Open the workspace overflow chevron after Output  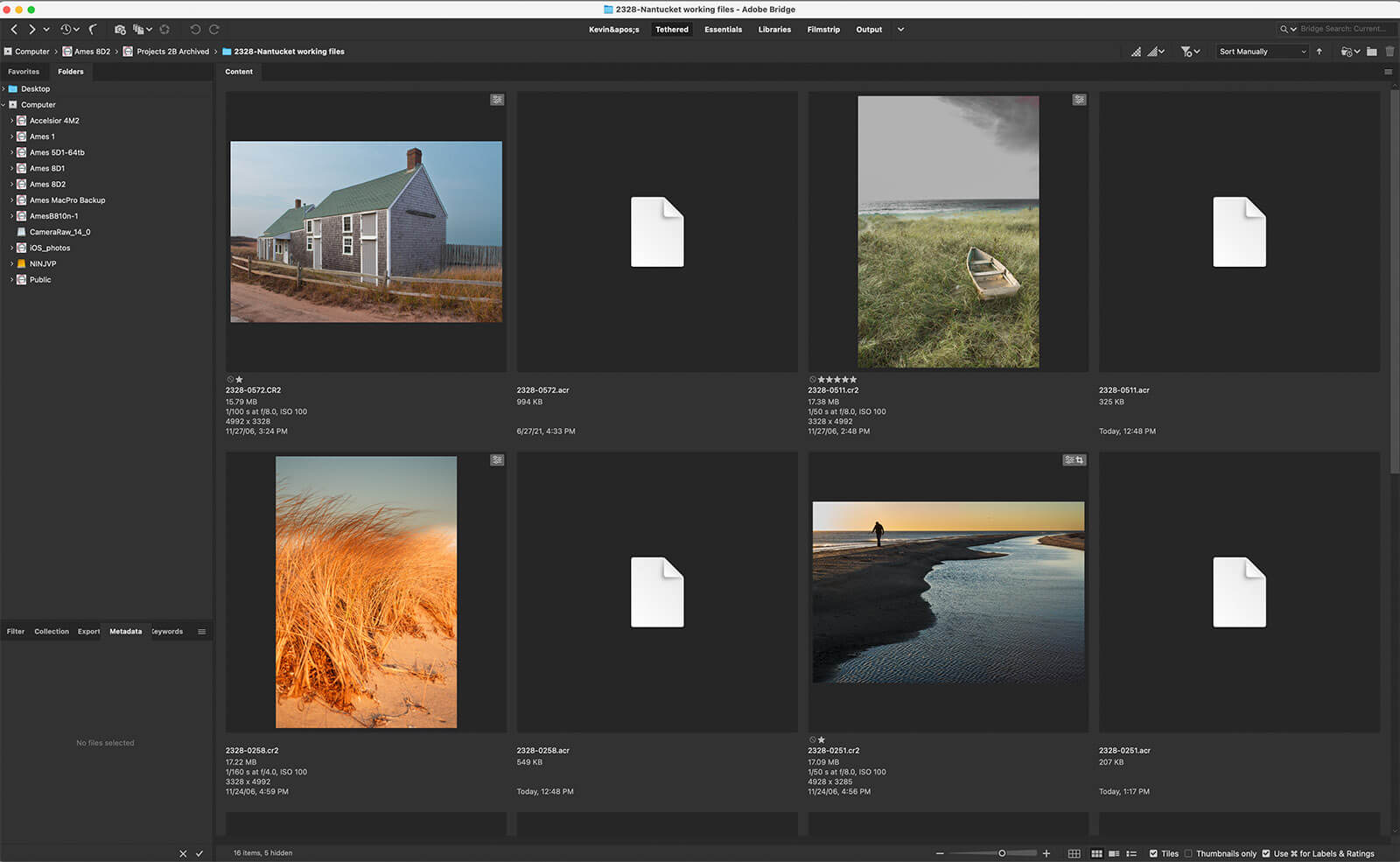tap(900, 30)
